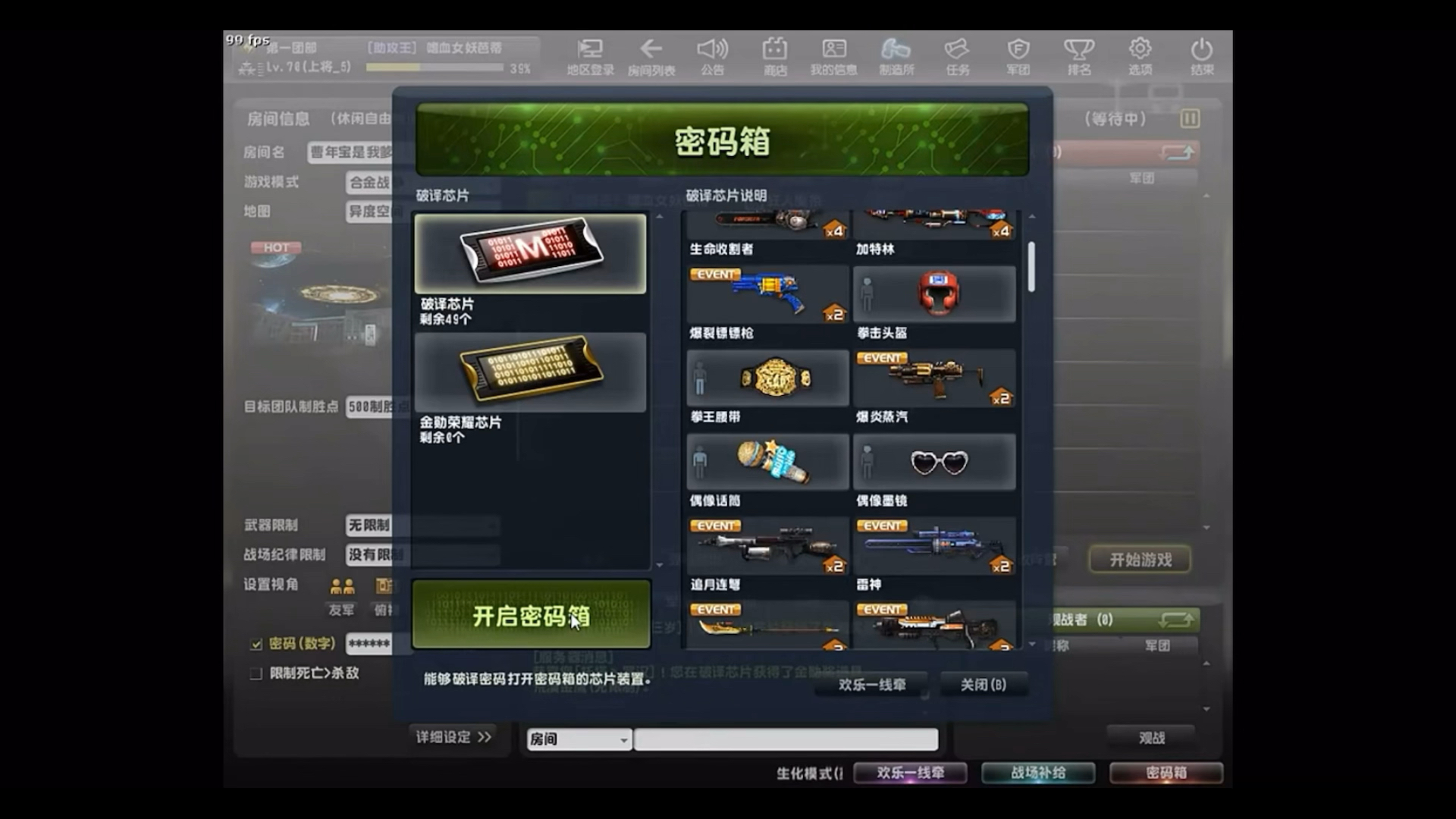This screenshot has width=1456, height=819.
Task: Click the 追月连弩 crossbow item
Action: (x=767, y=546)
